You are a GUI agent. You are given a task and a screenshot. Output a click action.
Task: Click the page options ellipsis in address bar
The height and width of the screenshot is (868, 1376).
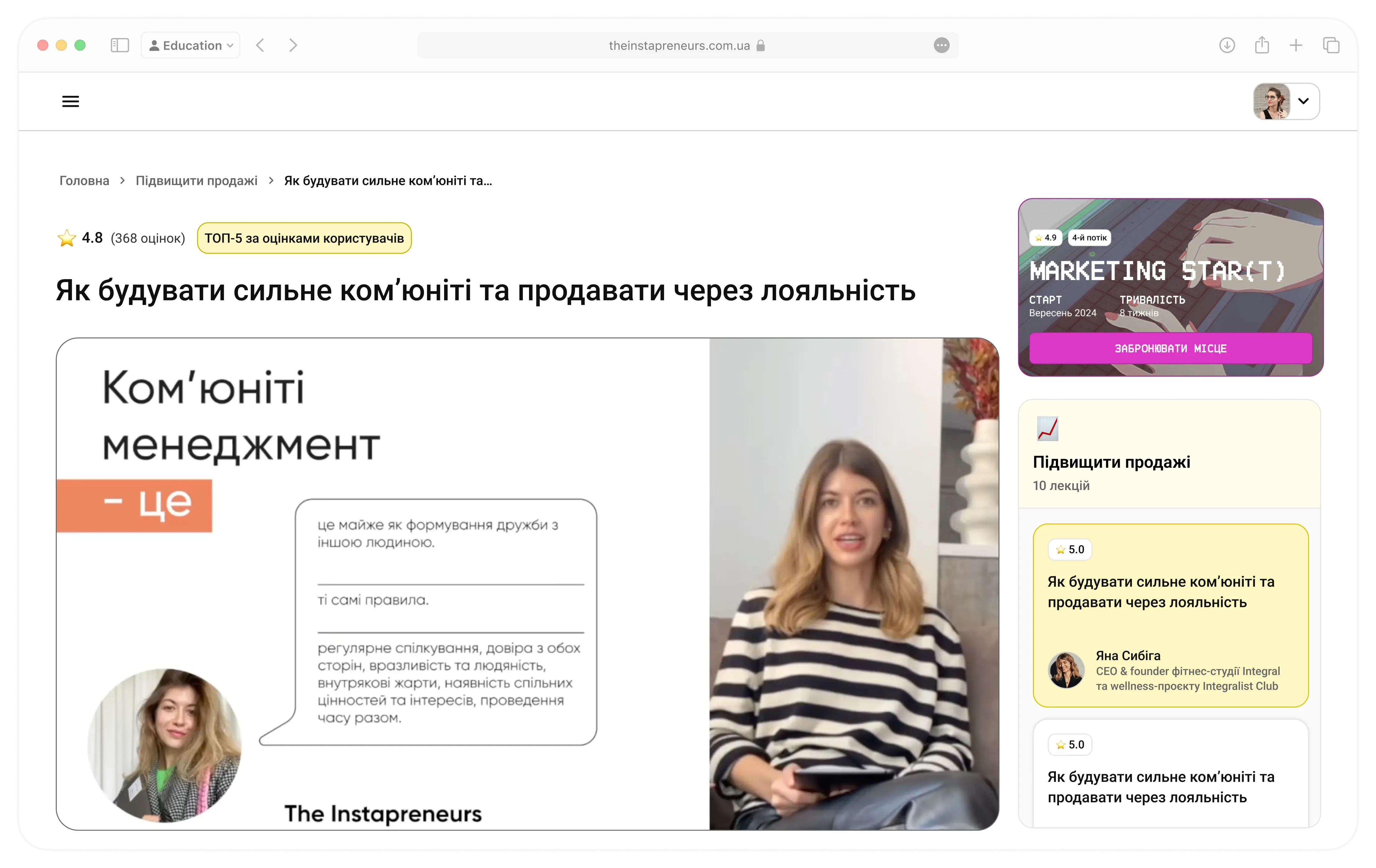(941, 45)
